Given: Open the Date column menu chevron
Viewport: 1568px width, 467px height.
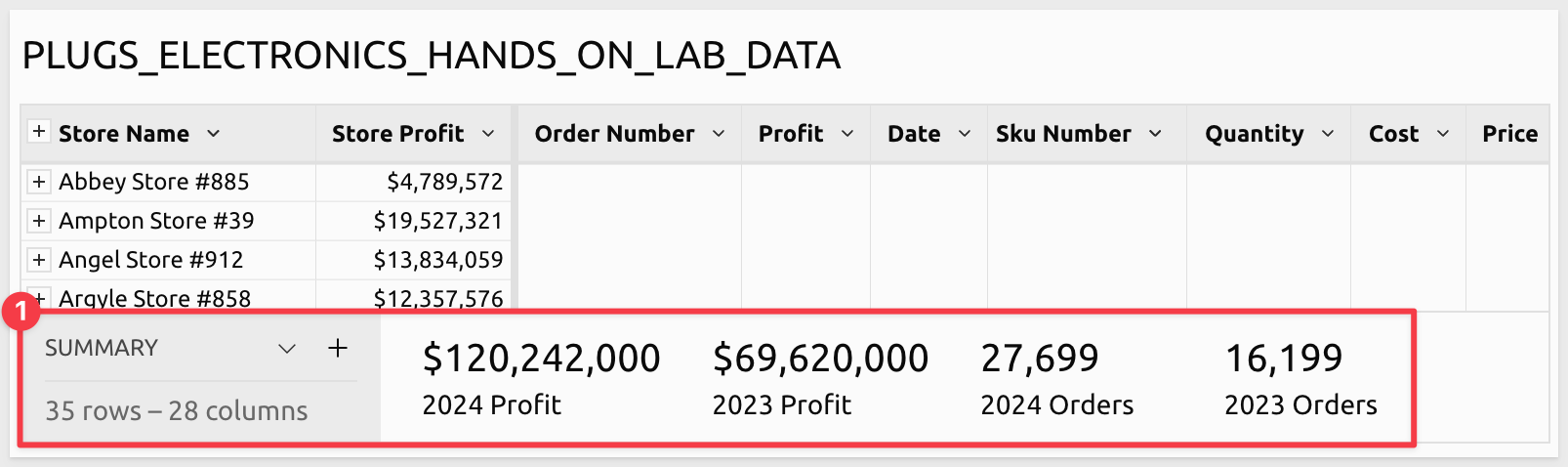Looking at the screenshot, I should click(x=965, y=134).
